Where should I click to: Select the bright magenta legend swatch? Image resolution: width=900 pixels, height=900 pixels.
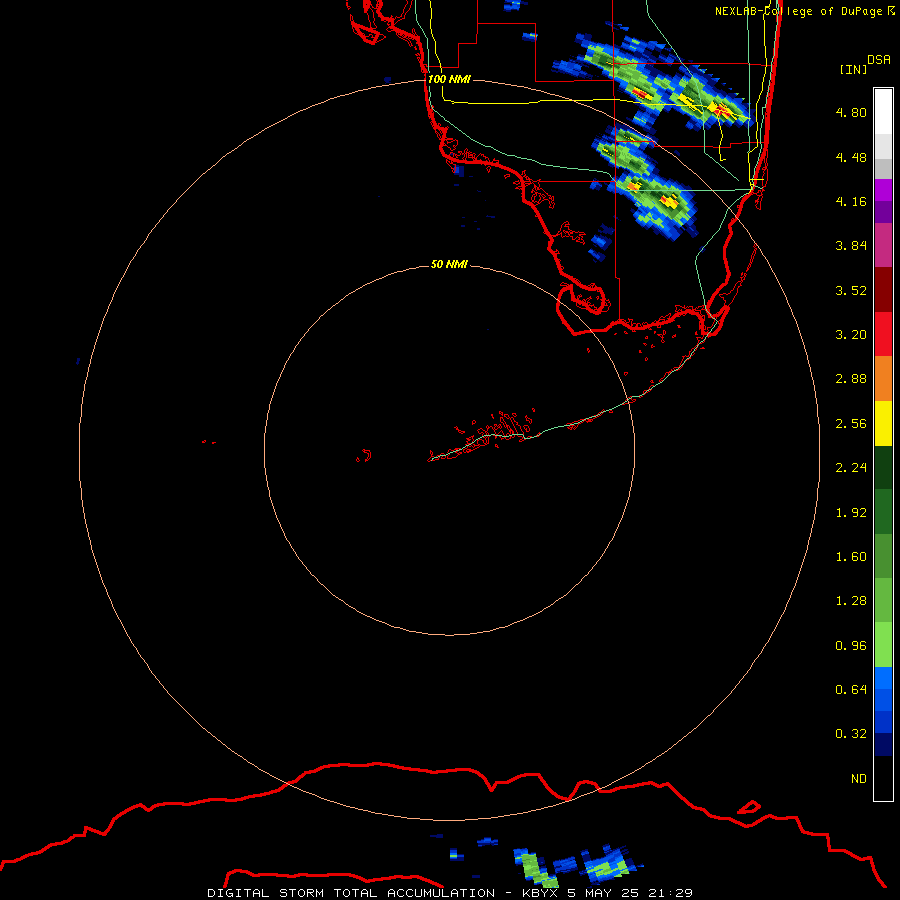[x=883, y=190]
